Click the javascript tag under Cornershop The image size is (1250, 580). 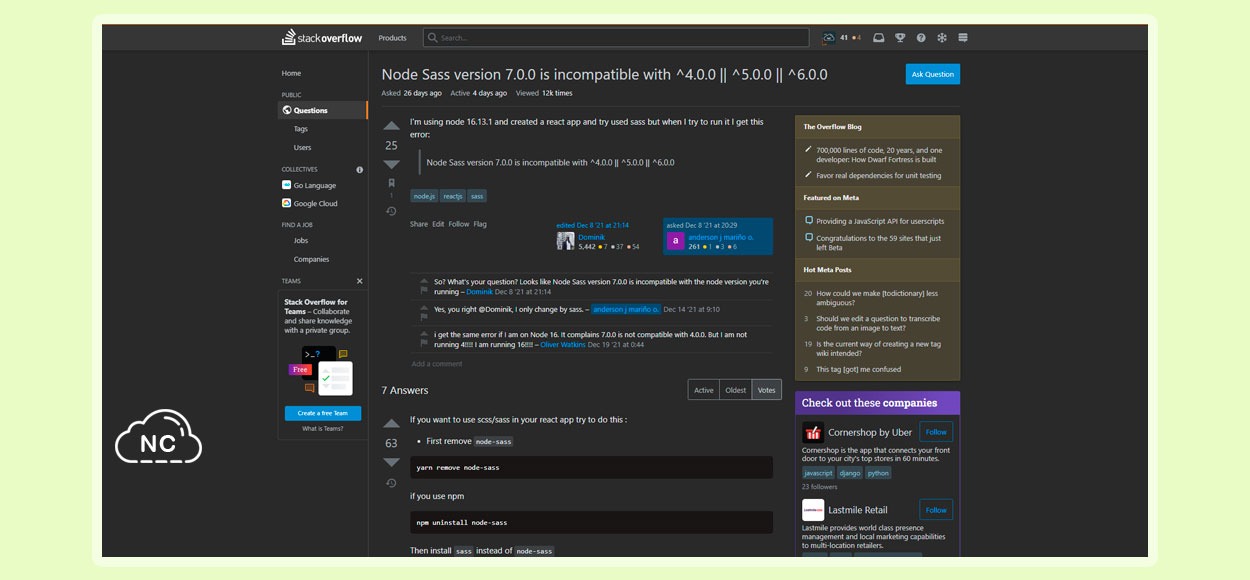coord(818,473)
